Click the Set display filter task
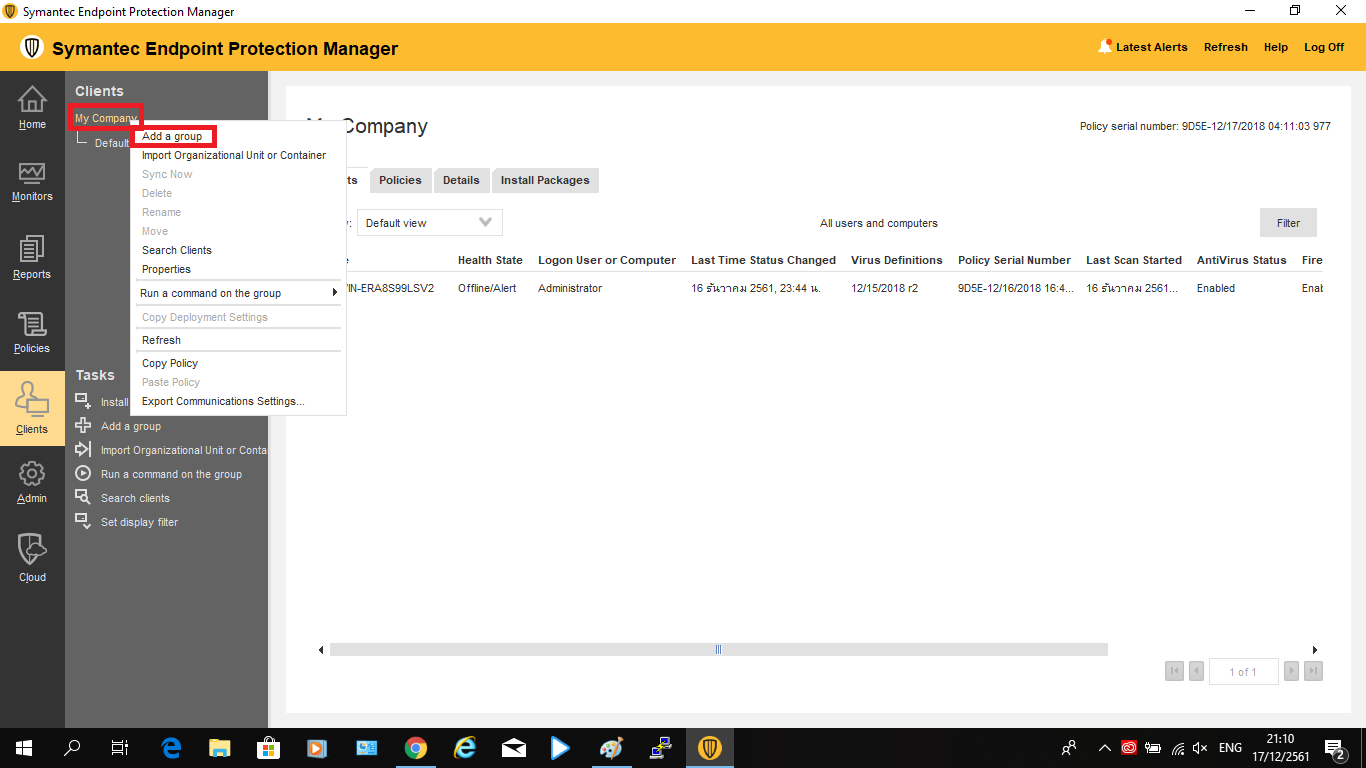This screenshot has height=768, width=1366. (x=139, y=522)
